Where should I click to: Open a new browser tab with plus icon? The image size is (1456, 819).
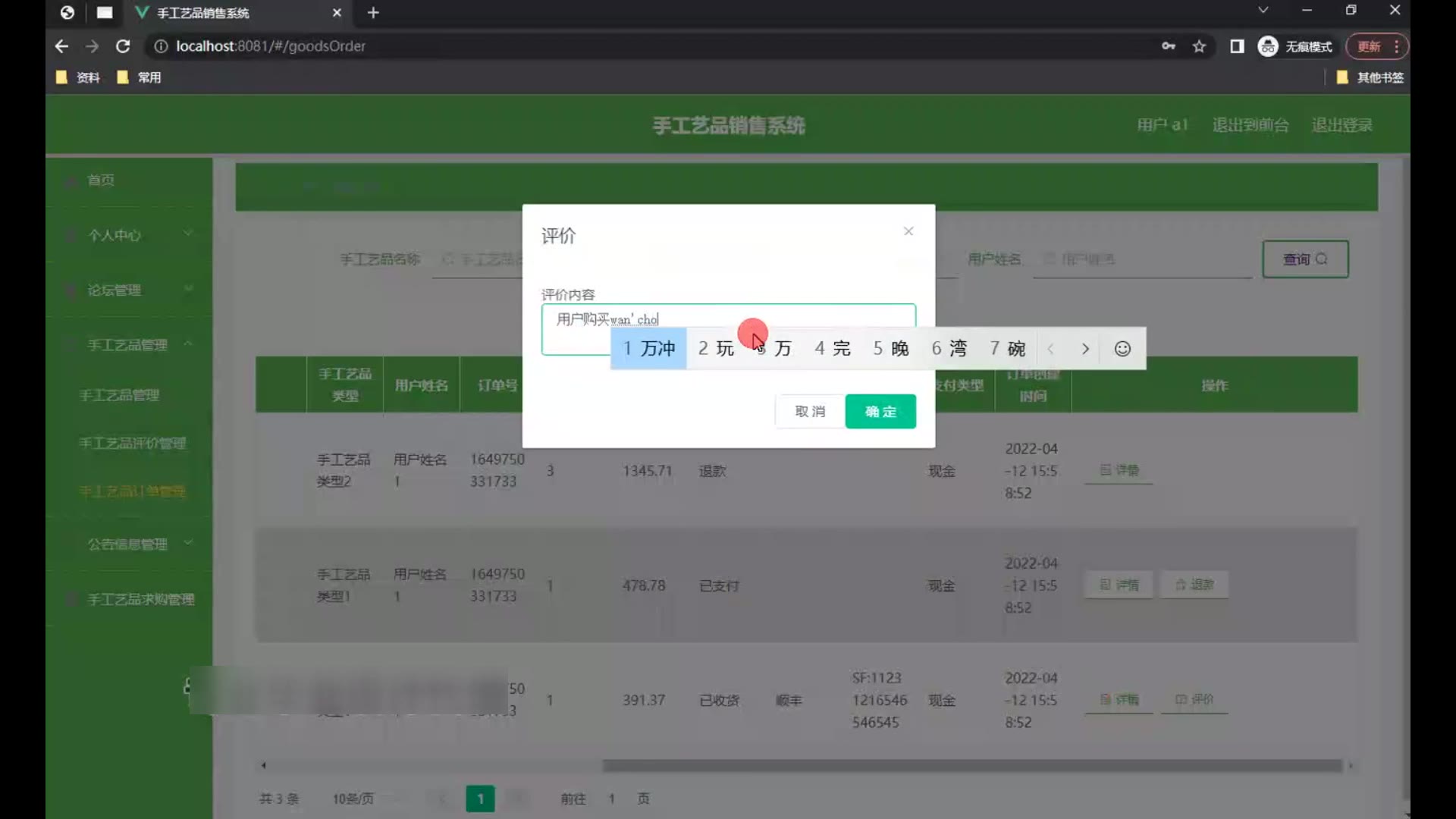tap(373, 13)
